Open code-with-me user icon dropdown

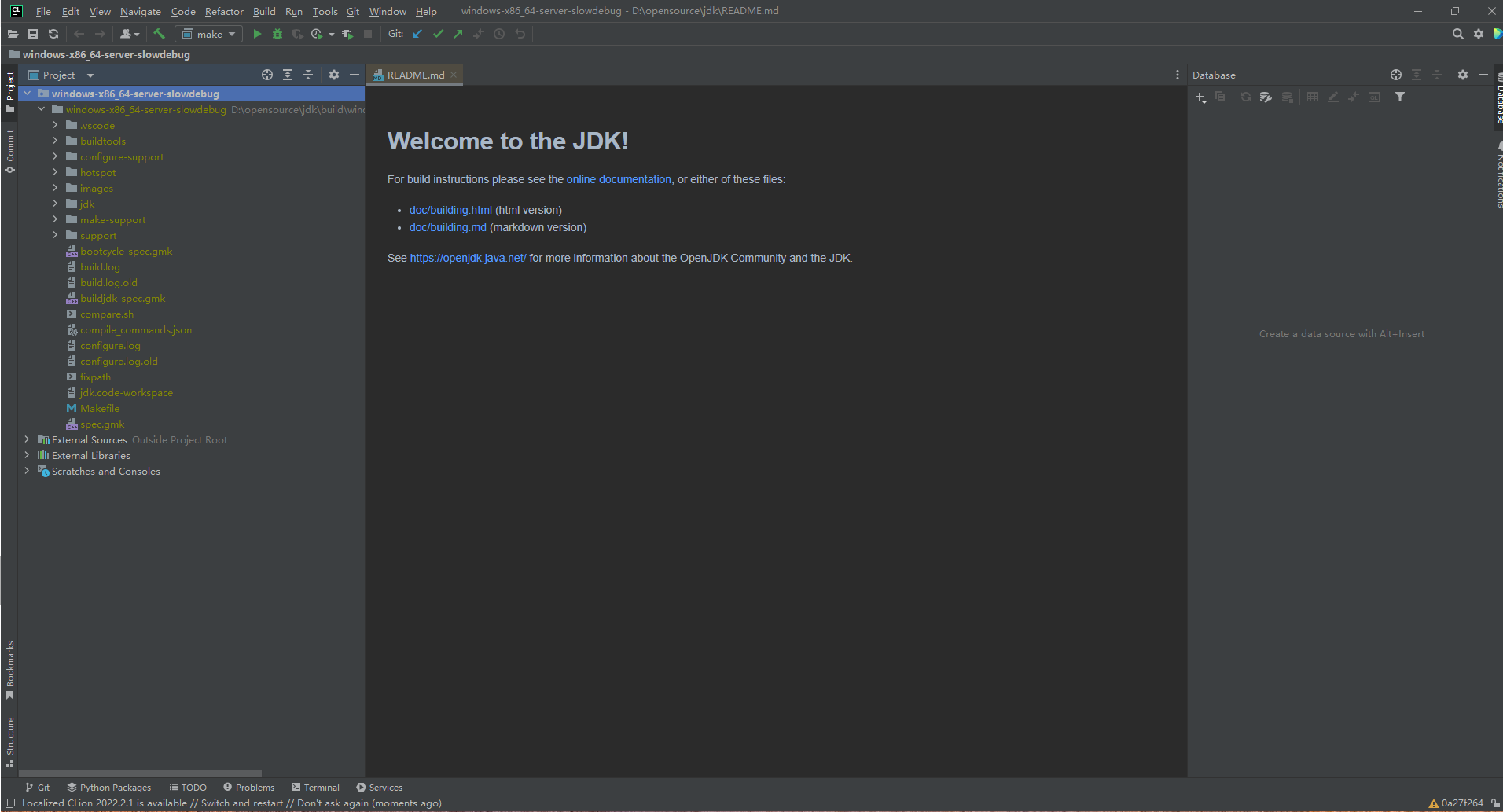[x=130, y=34]
